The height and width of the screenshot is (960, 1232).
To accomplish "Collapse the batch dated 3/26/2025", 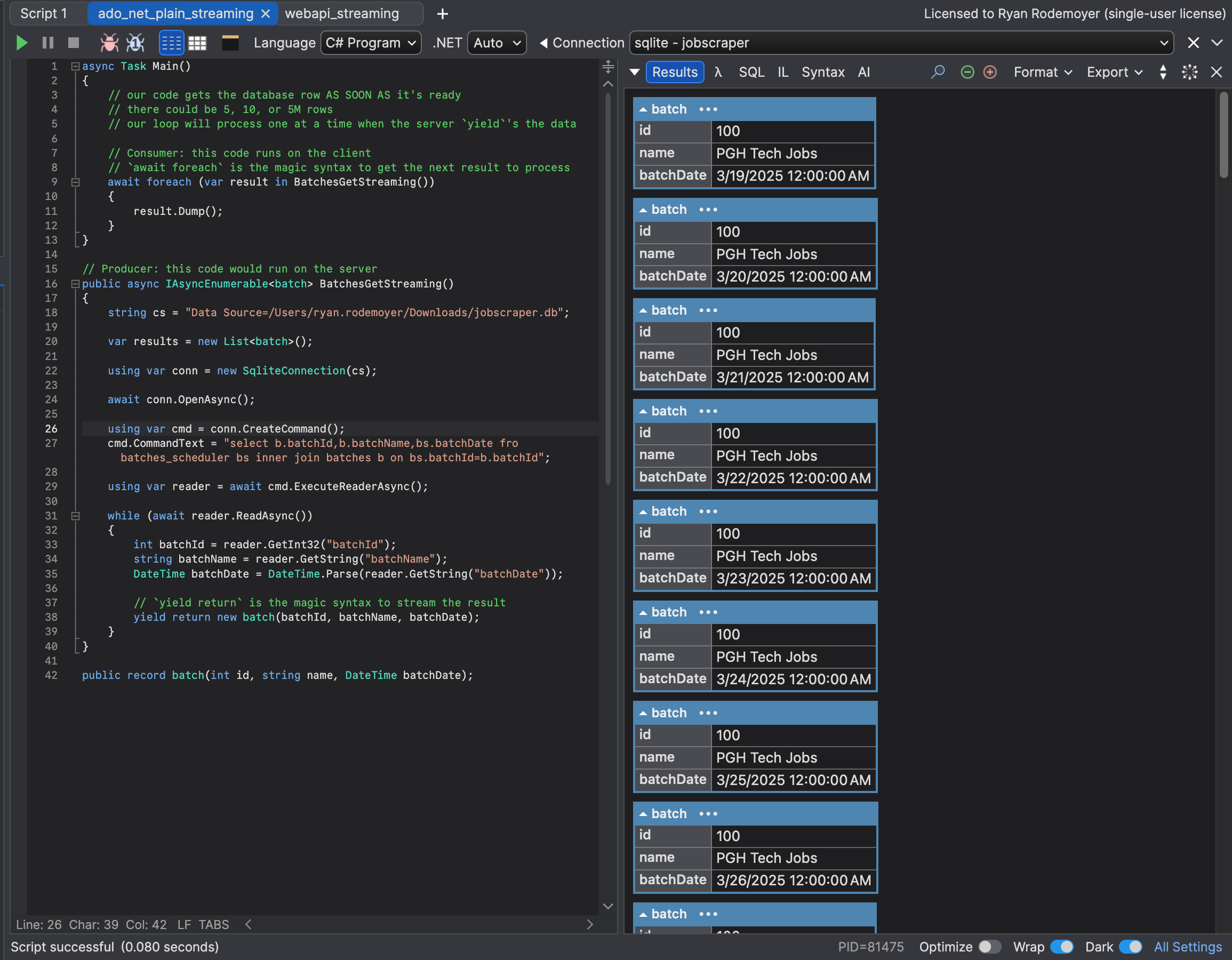I will tap(643, 814).
